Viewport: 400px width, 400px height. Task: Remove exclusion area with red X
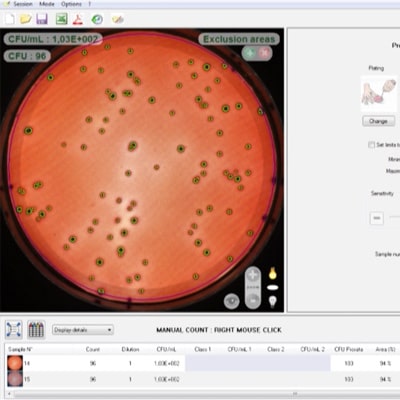click(x=265, y=53)
